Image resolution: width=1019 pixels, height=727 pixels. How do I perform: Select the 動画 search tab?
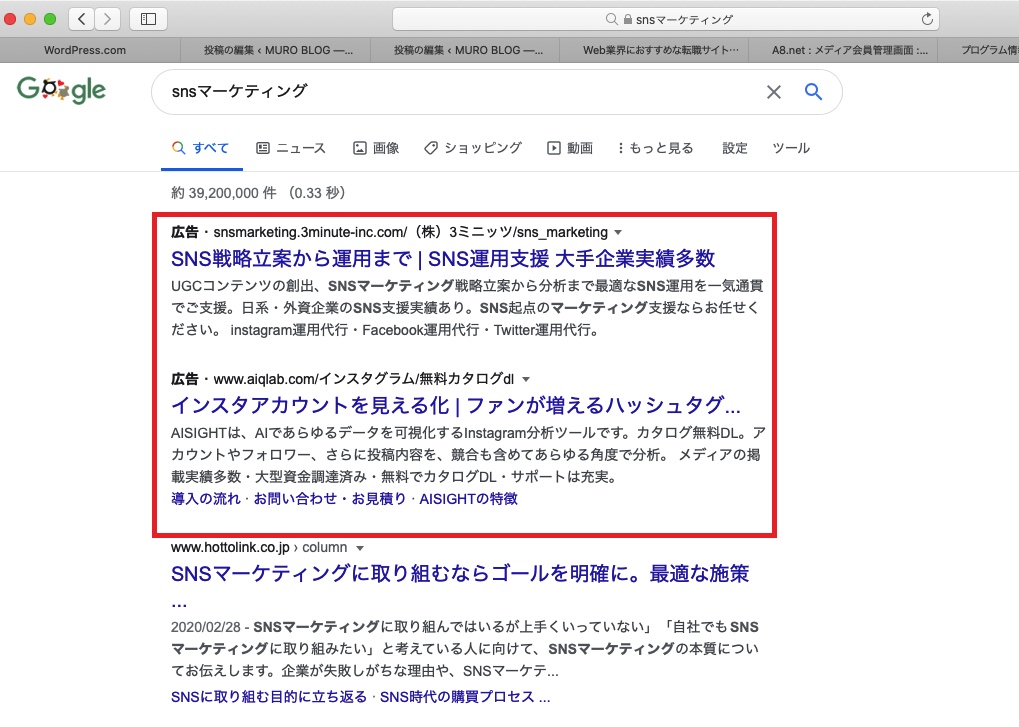[570, 148]
